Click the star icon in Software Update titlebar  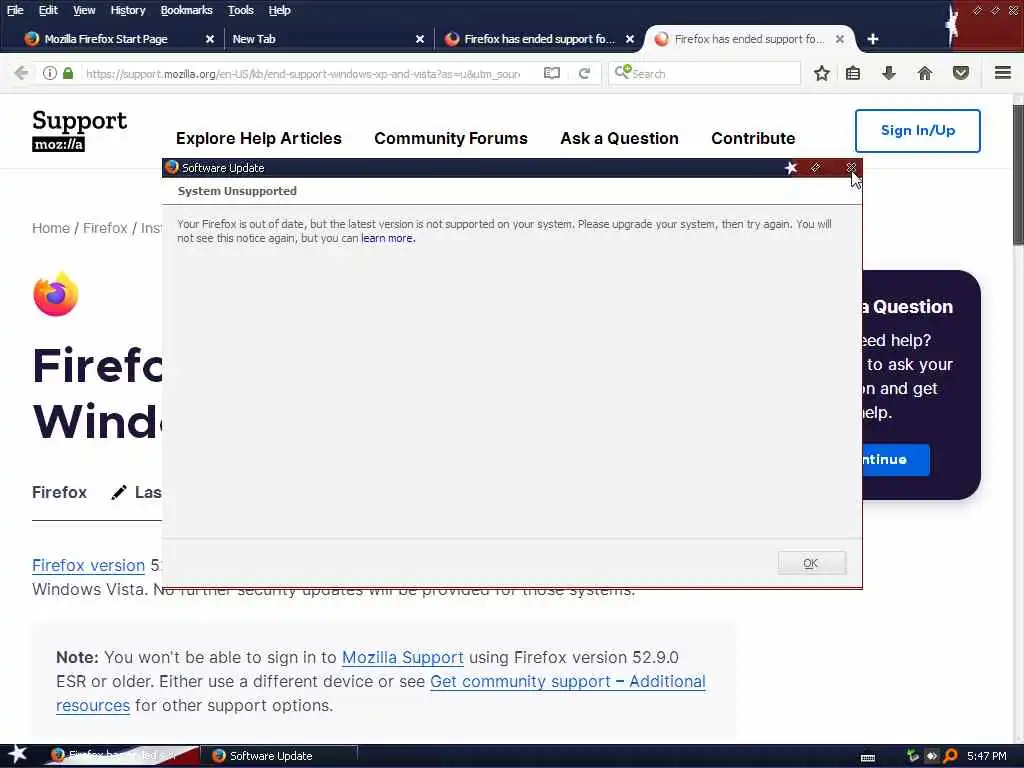click(x=791, y=168)
